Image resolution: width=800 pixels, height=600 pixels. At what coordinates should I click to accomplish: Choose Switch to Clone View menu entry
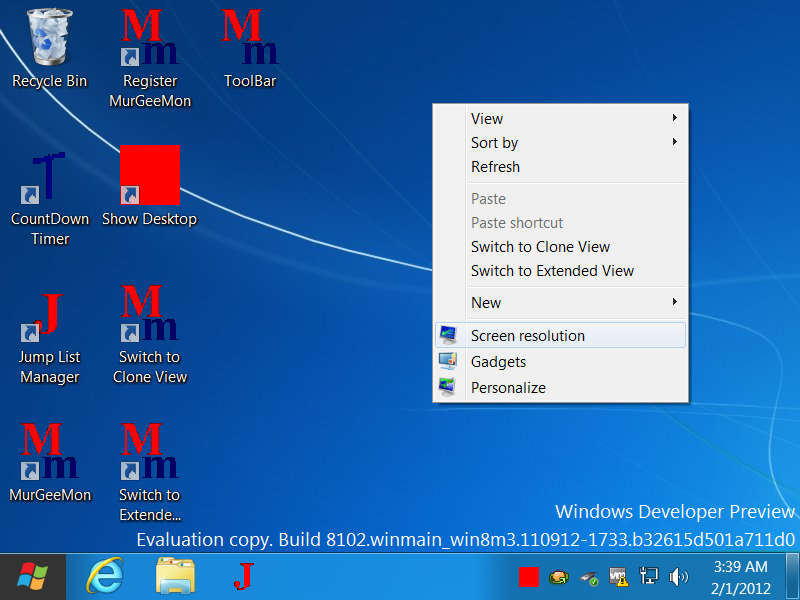(560, 246)
